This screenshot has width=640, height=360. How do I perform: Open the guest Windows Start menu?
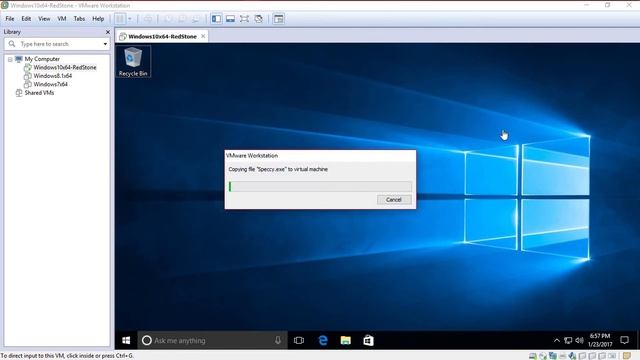tap(126, 340)
